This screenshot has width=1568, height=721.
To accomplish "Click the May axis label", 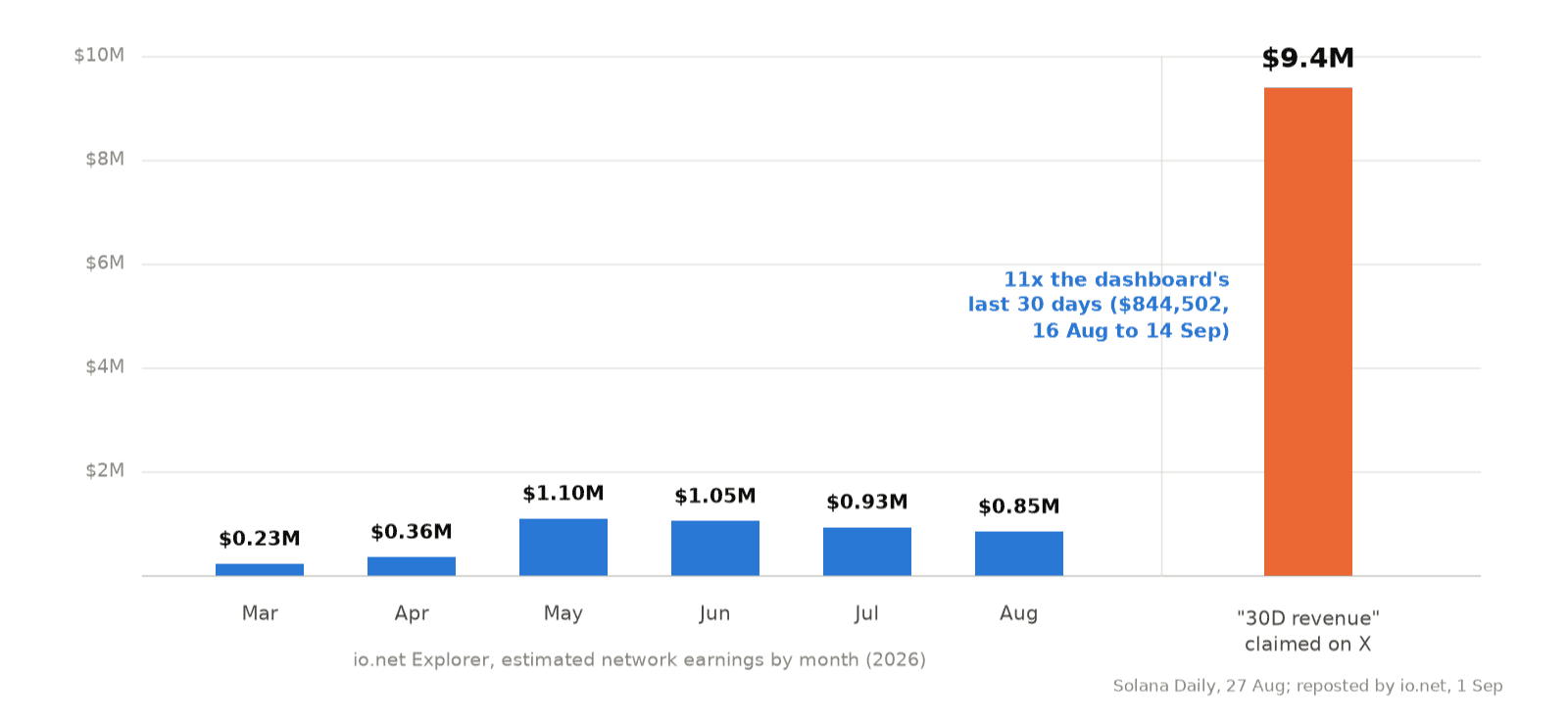I will click(x=563, y=614).
